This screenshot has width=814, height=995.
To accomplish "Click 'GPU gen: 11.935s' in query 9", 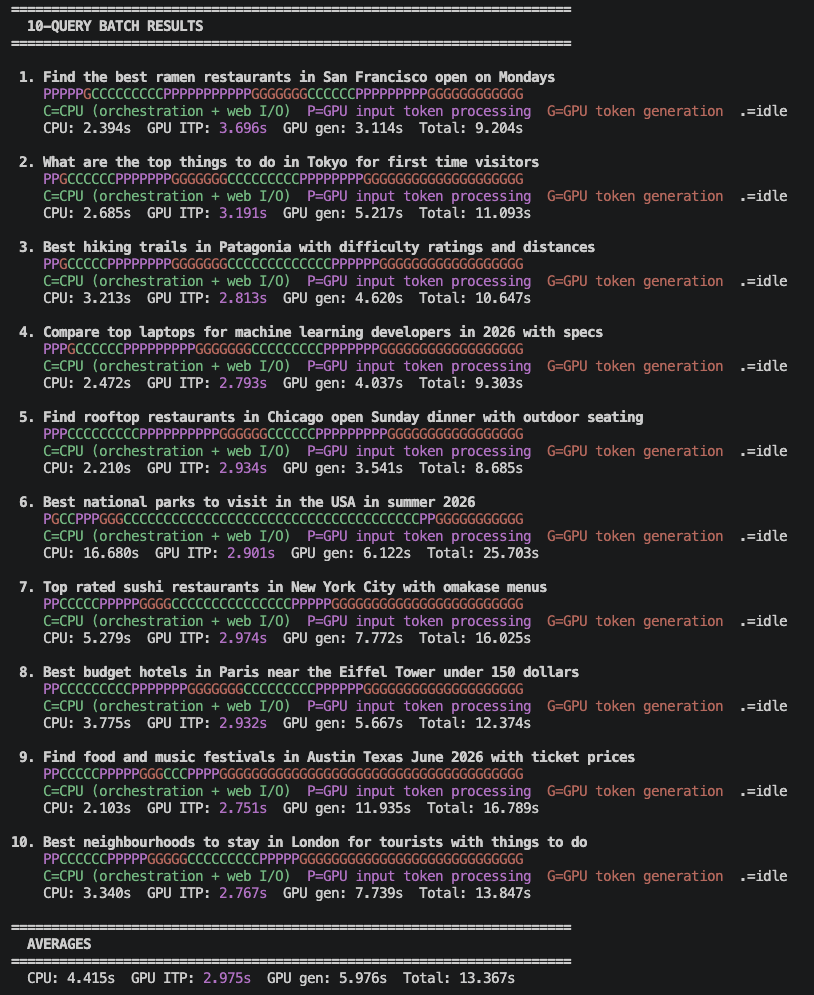I will click(x=346, y=808).
